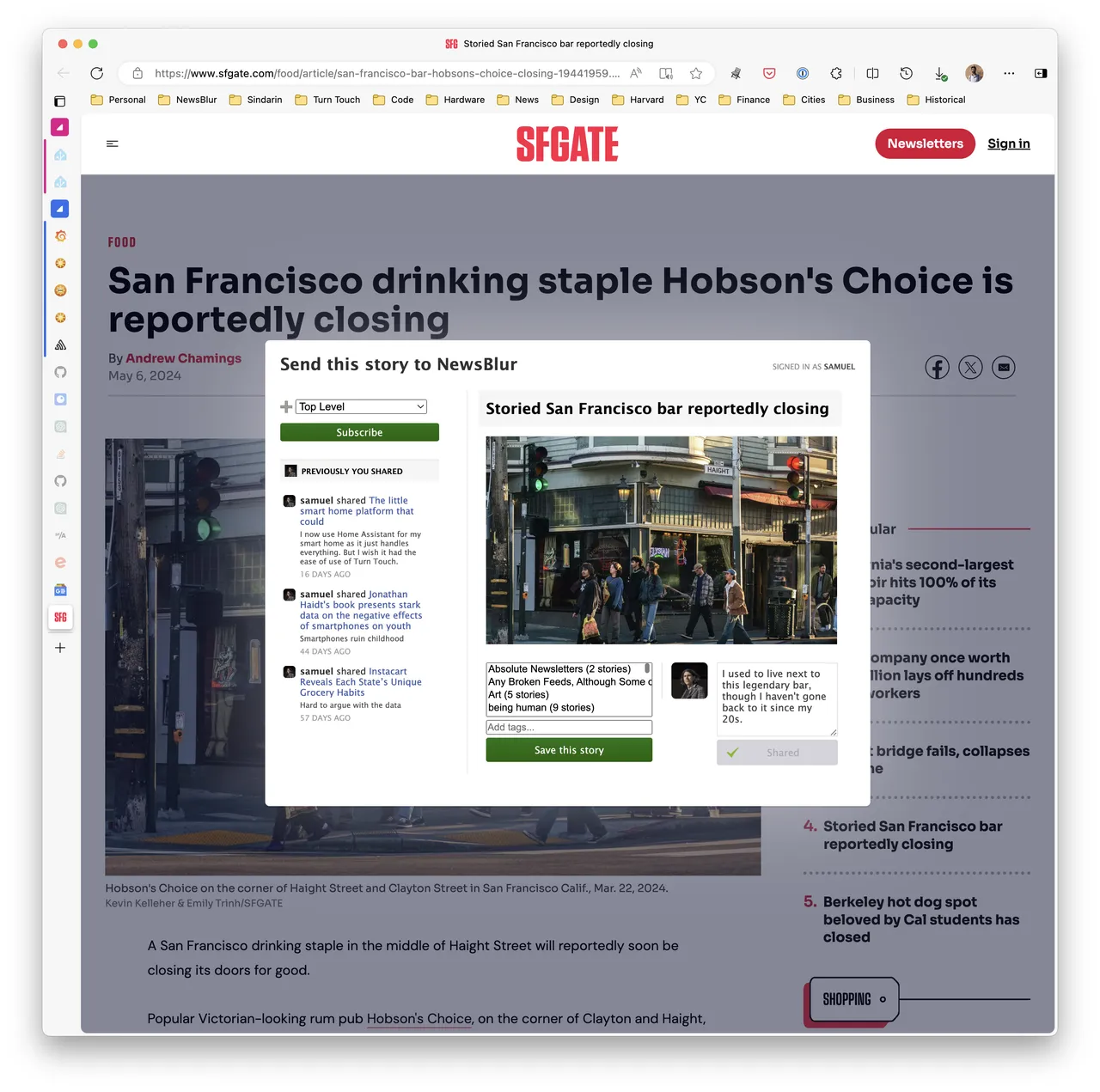Open shared story about Jonathan Haidt's book
Image resolution: width=1100 pixels, height=1092 pixels.
coord(361,610)
